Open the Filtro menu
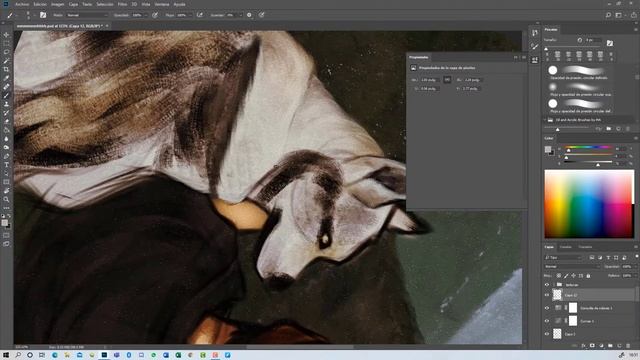This screenshot has width=640, height=360. pos(122,4)
